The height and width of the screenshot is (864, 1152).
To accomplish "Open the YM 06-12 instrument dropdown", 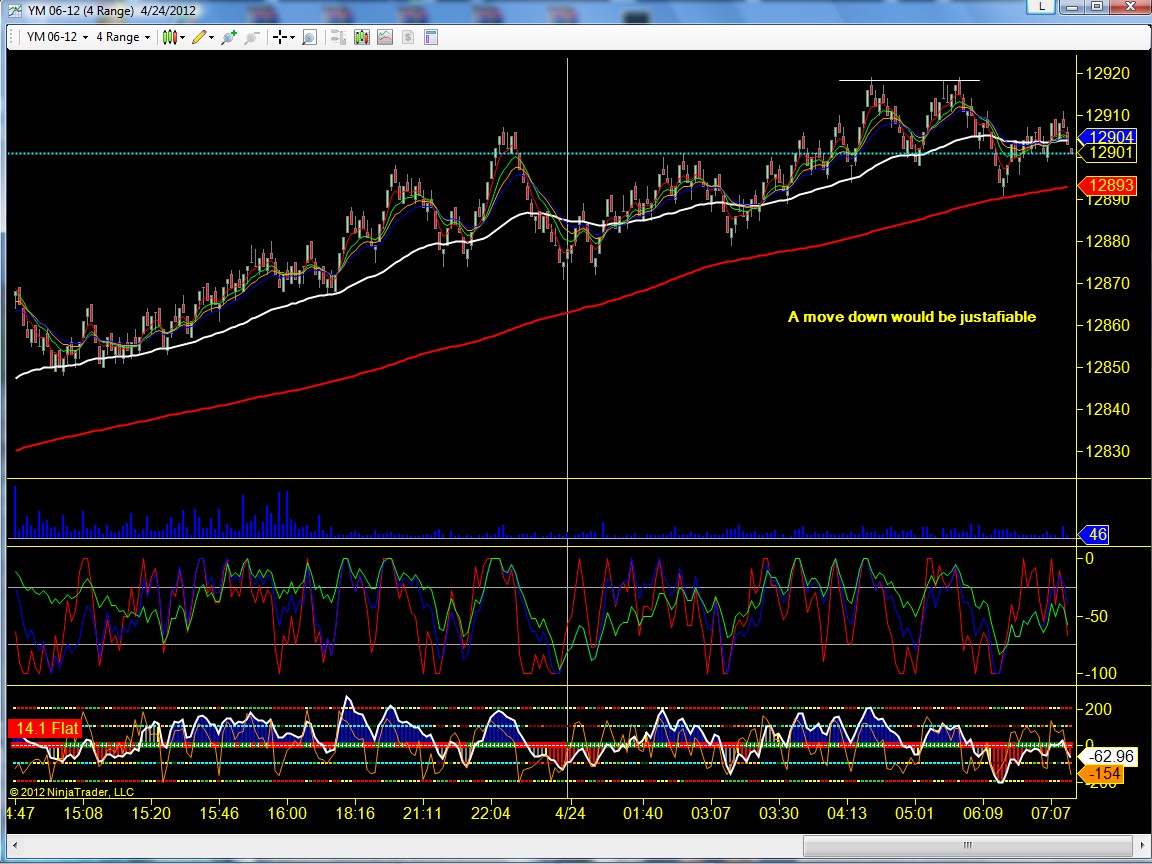I will click(x=57, y=37).
